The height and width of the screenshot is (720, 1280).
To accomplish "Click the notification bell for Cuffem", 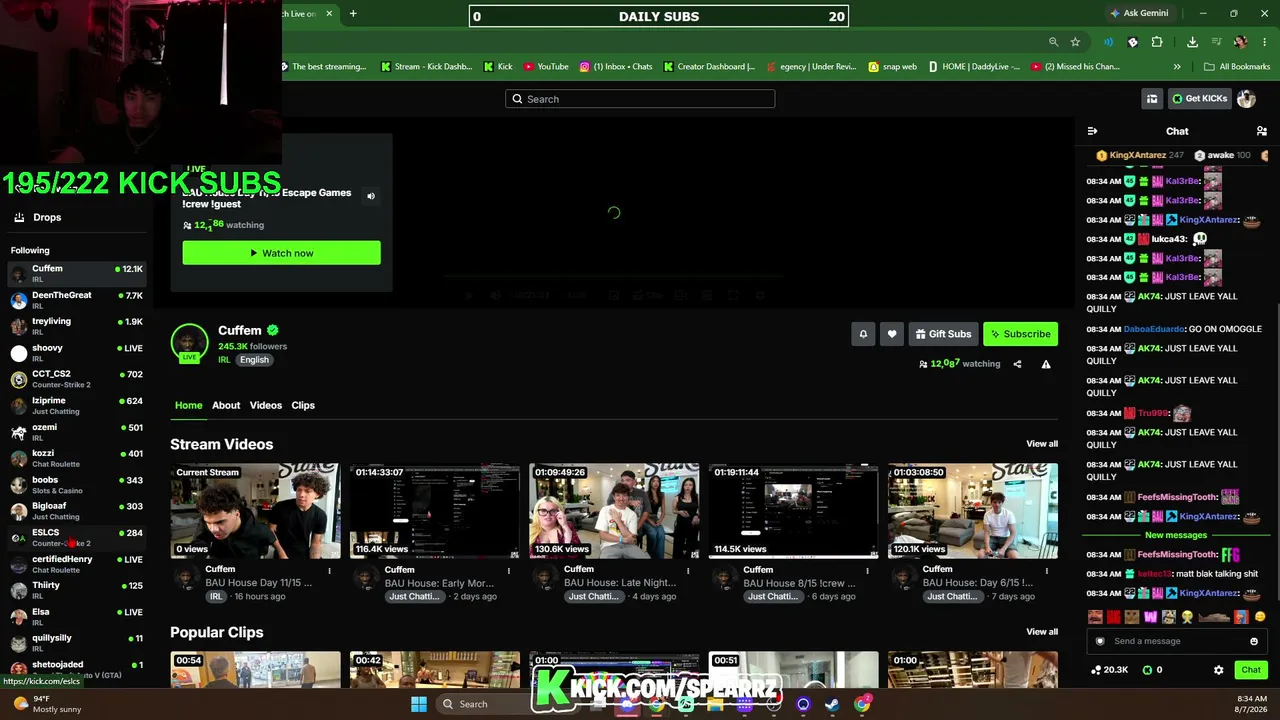I will pyautogui.click(x=863, y=334).
